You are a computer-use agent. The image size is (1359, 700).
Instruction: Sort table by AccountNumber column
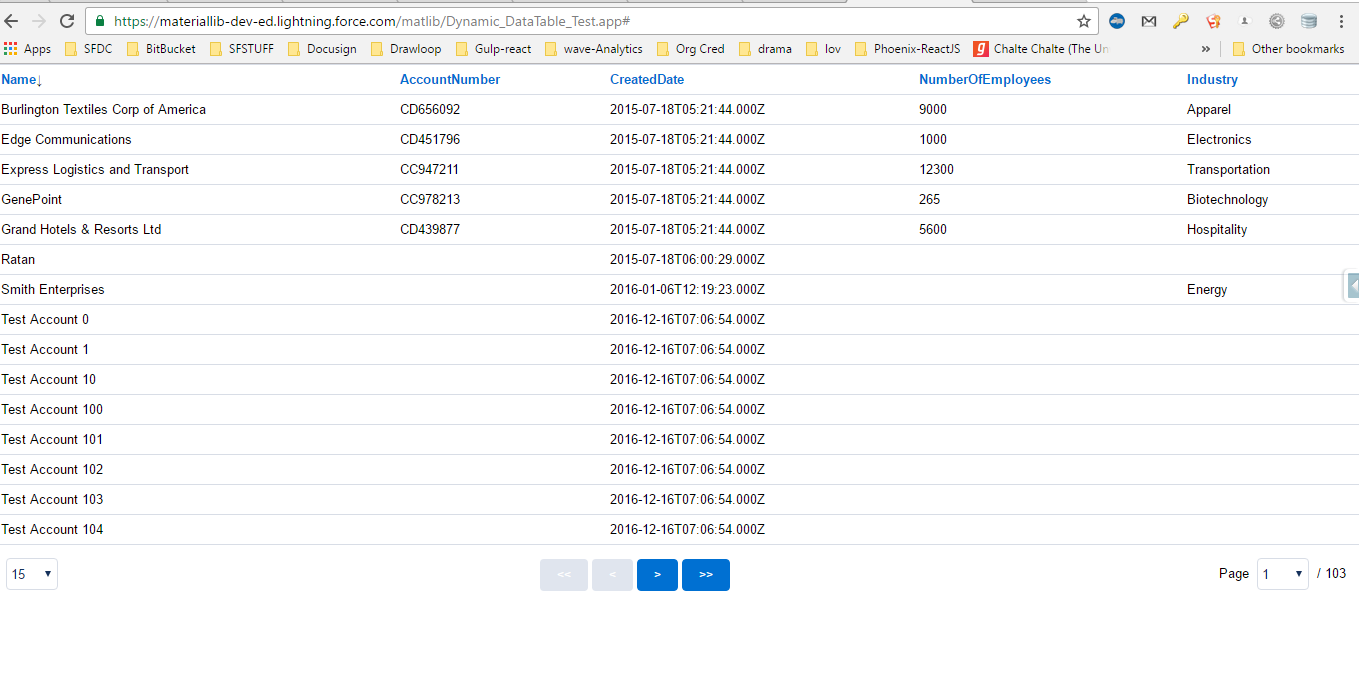click(450, 80)
